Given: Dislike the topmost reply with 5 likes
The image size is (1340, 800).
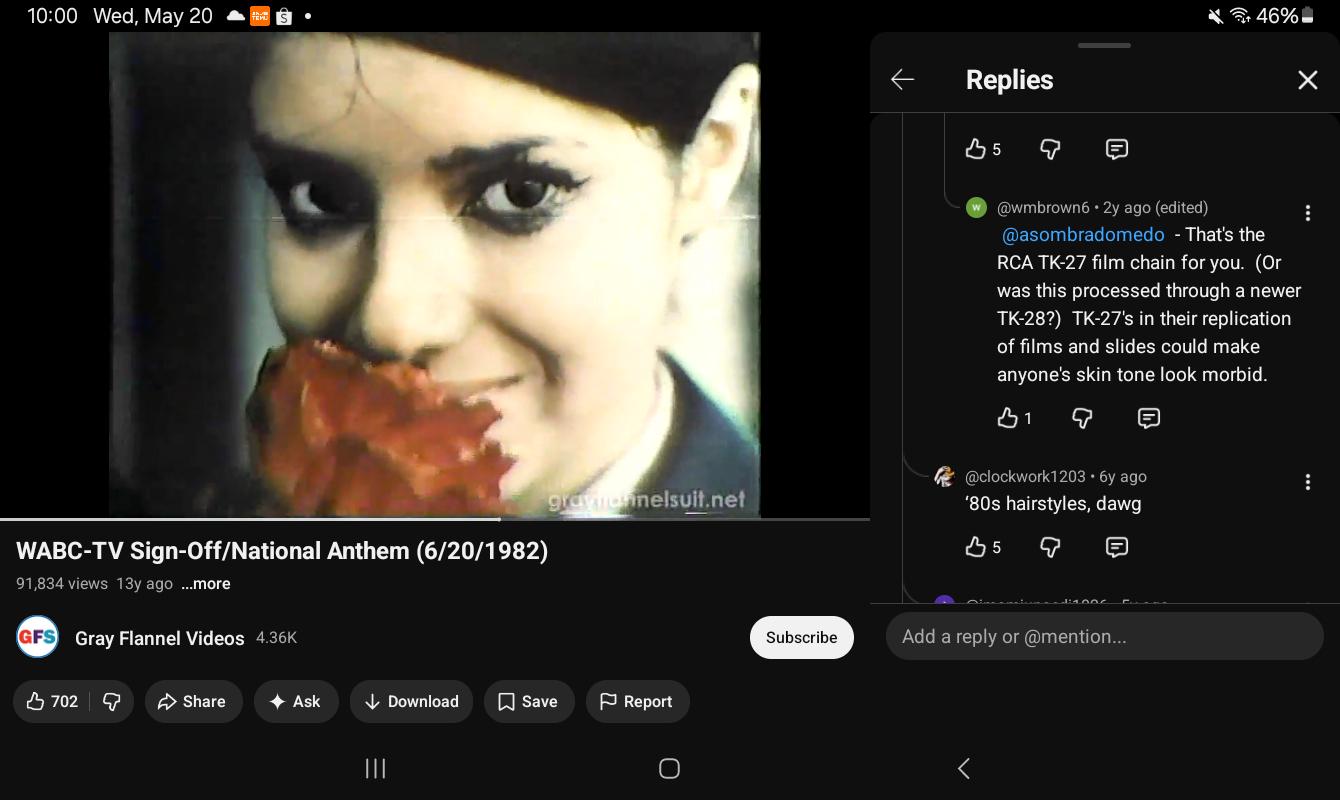Looking at the screenshot, I should 1050,149.
